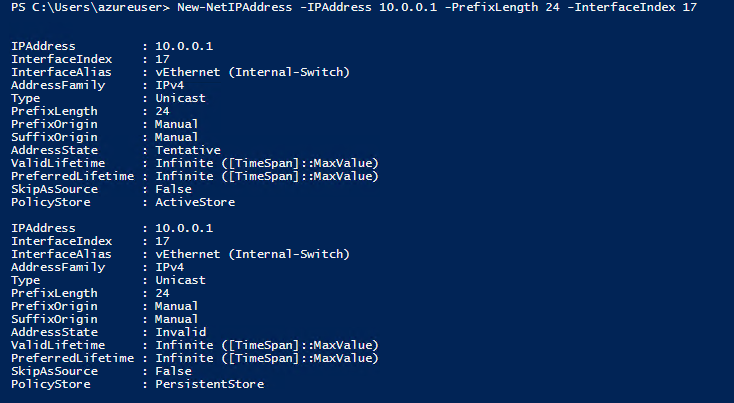Click second vEthernet (Internal-Switch) alias value
The height and width of the screenshot is (403, 734).
(x=252, y=254)
